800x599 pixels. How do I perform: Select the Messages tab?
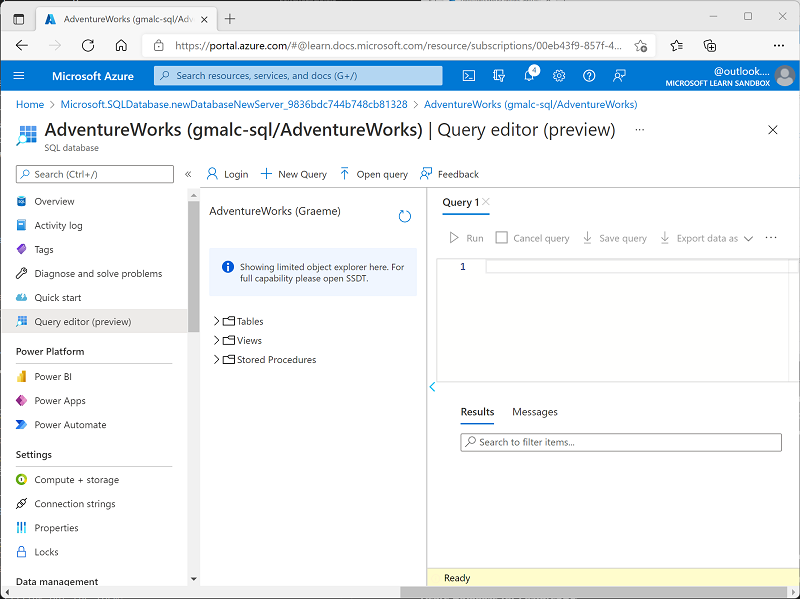click(535, 412)
